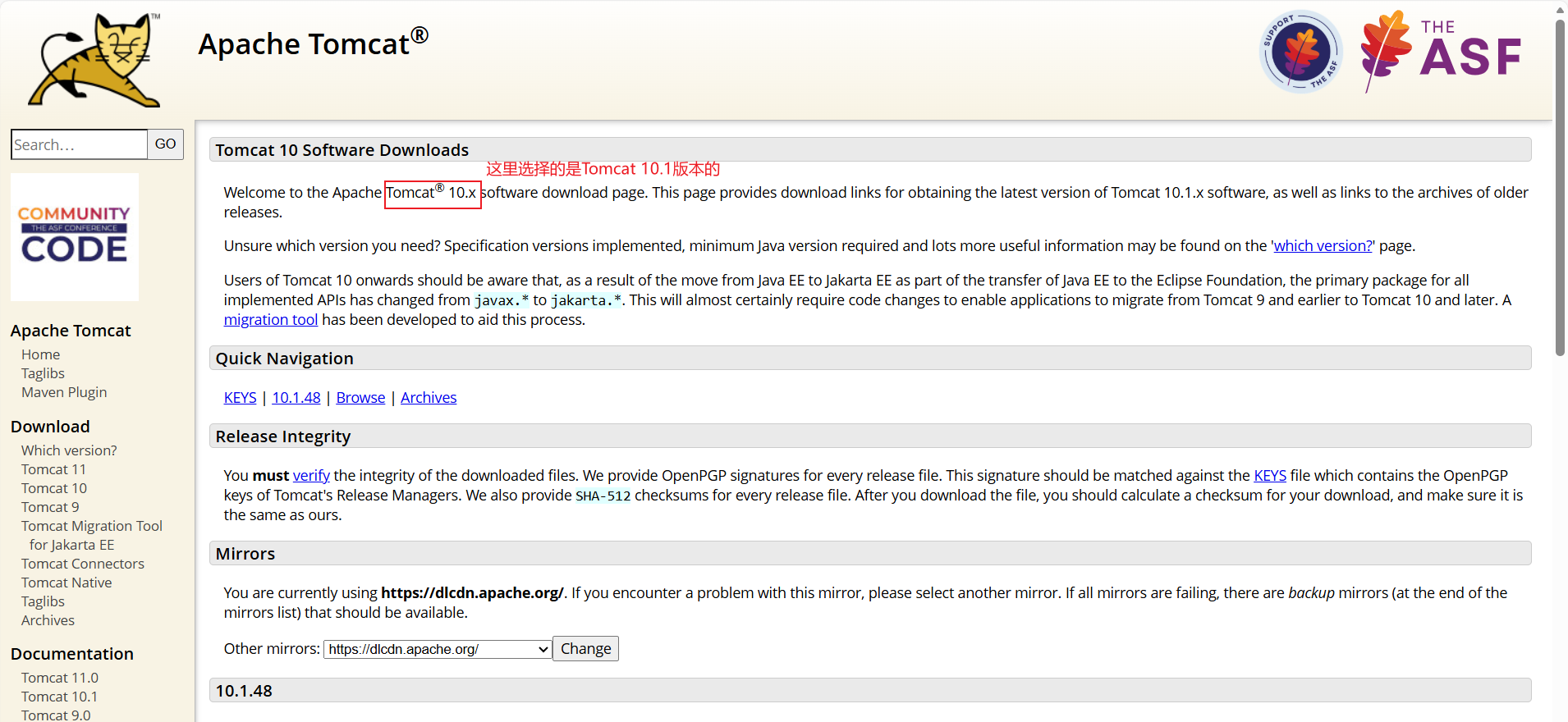Viewport: 1568px width, 722px height.
Task: Open Taglibs under Apache Tomcat sidebar
Action: pyautogui.click(x=43, y=373)
